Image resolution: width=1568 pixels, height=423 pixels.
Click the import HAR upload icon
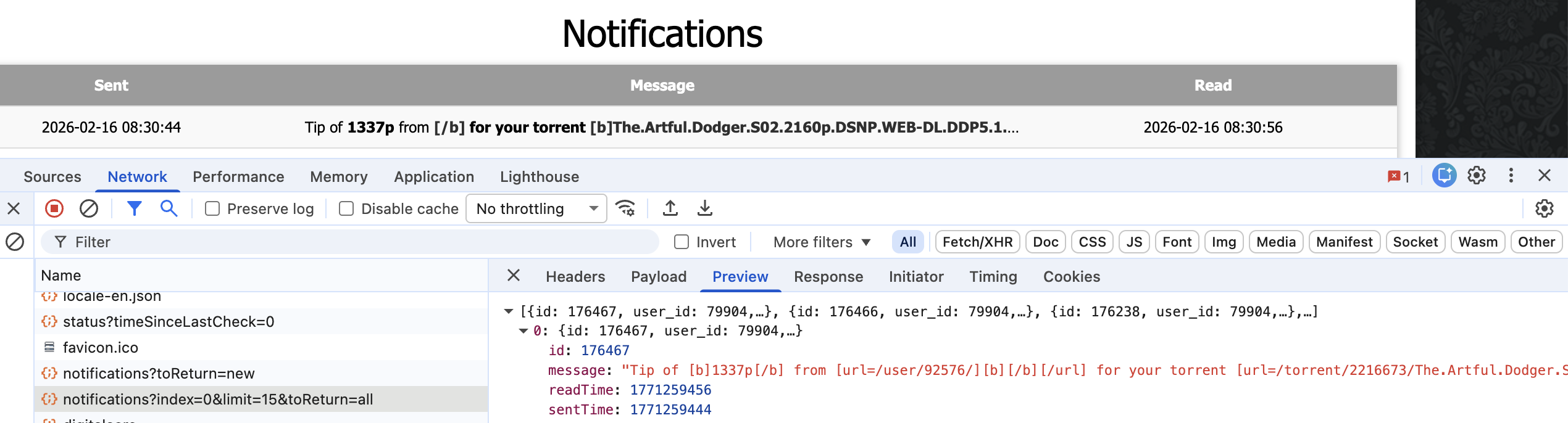670,209
